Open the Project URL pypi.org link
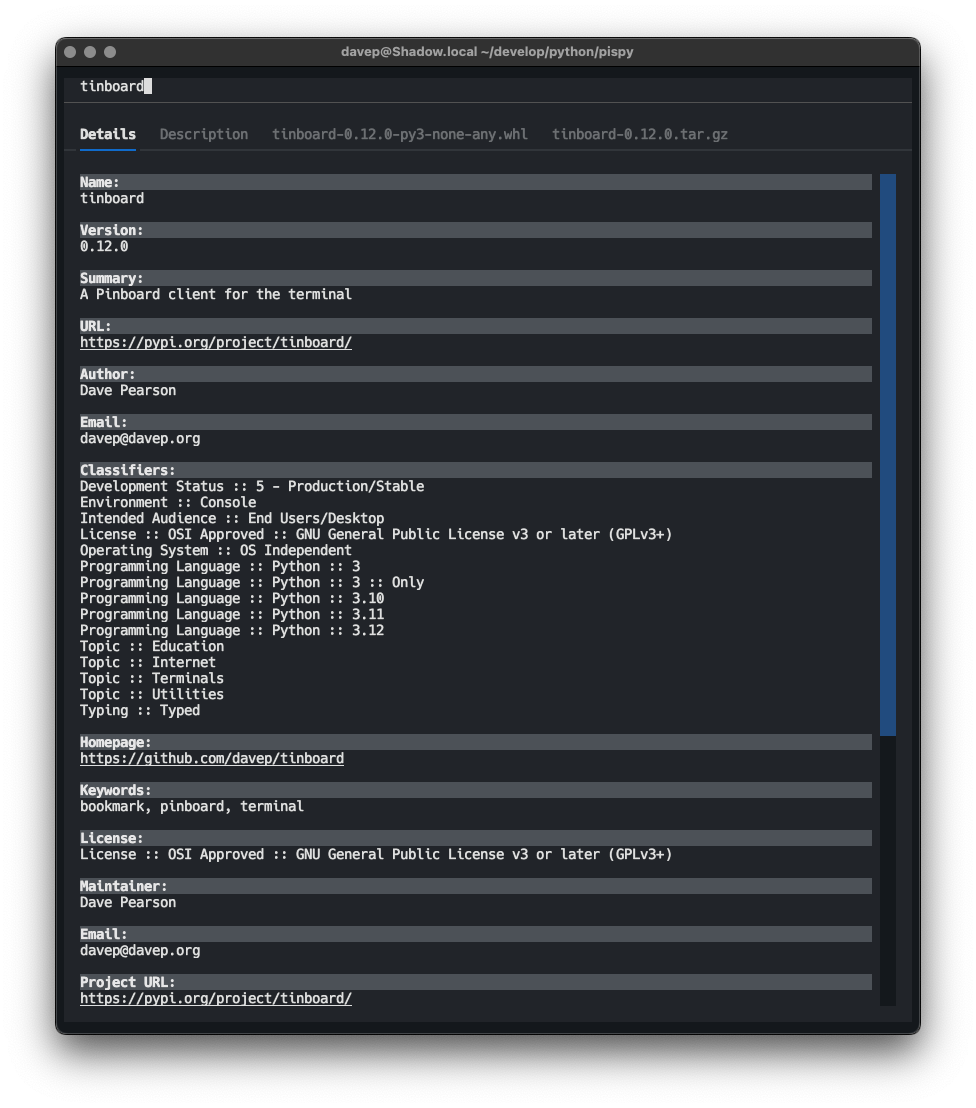 tap(216, 998)
